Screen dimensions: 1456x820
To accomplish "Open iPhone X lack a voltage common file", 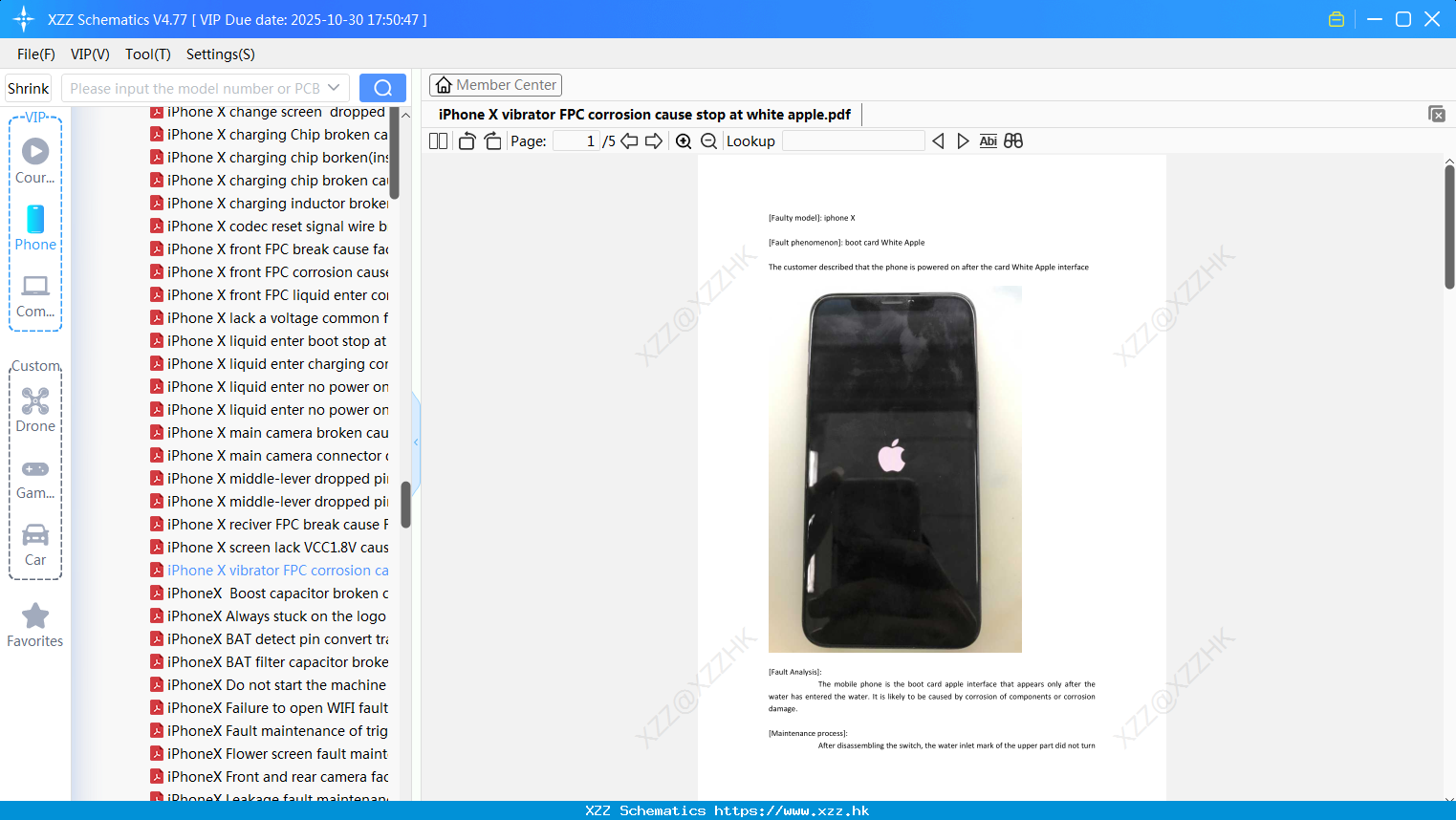I will (270, 318).
